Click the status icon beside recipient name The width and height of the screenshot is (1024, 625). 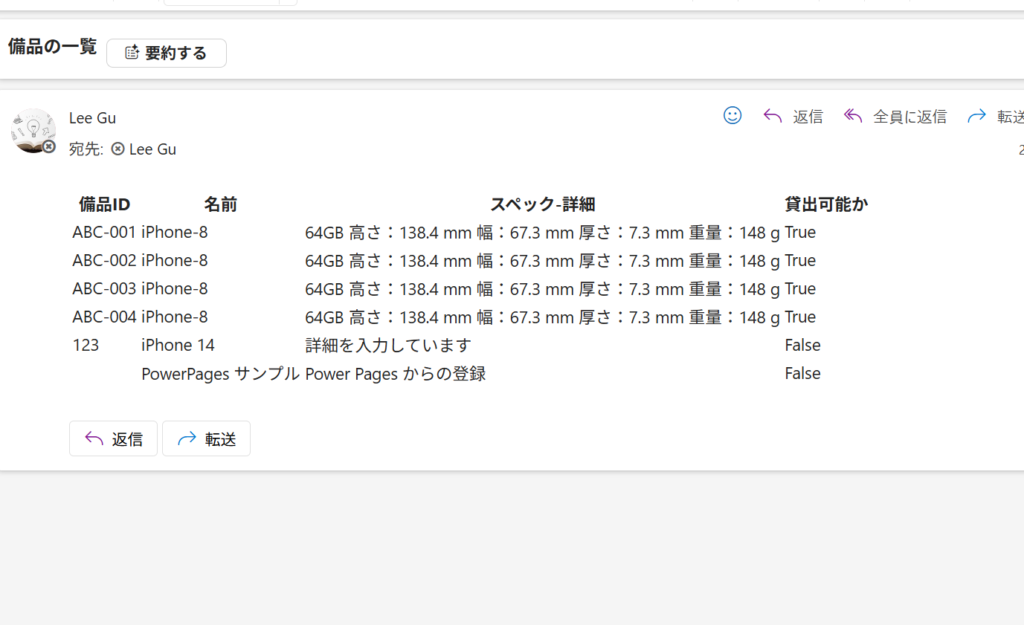click(x=118, y=149)
